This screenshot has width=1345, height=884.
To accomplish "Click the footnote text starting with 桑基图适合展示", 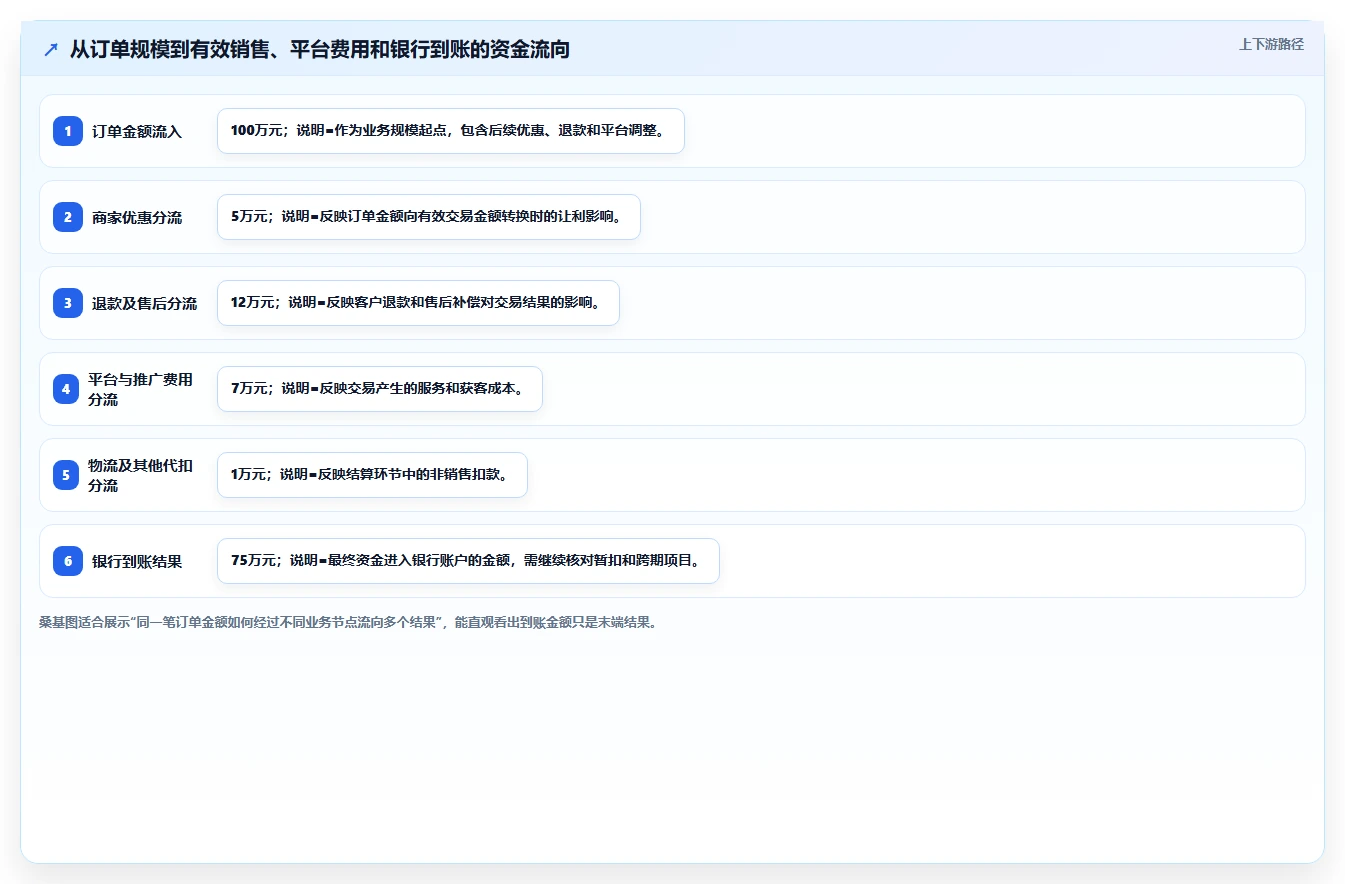I will tap(348, 622).
